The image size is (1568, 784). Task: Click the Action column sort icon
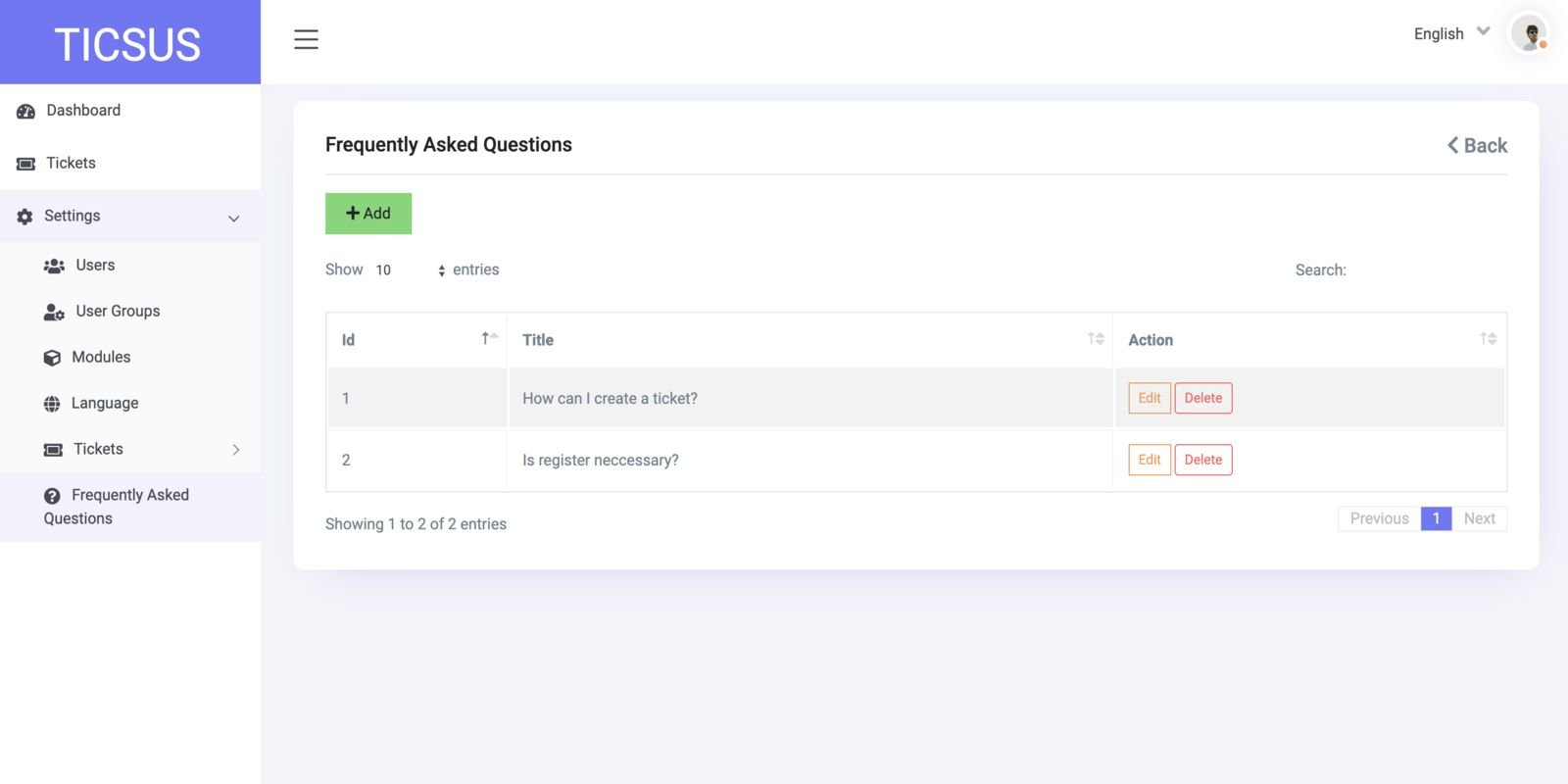coord(1488,338)
